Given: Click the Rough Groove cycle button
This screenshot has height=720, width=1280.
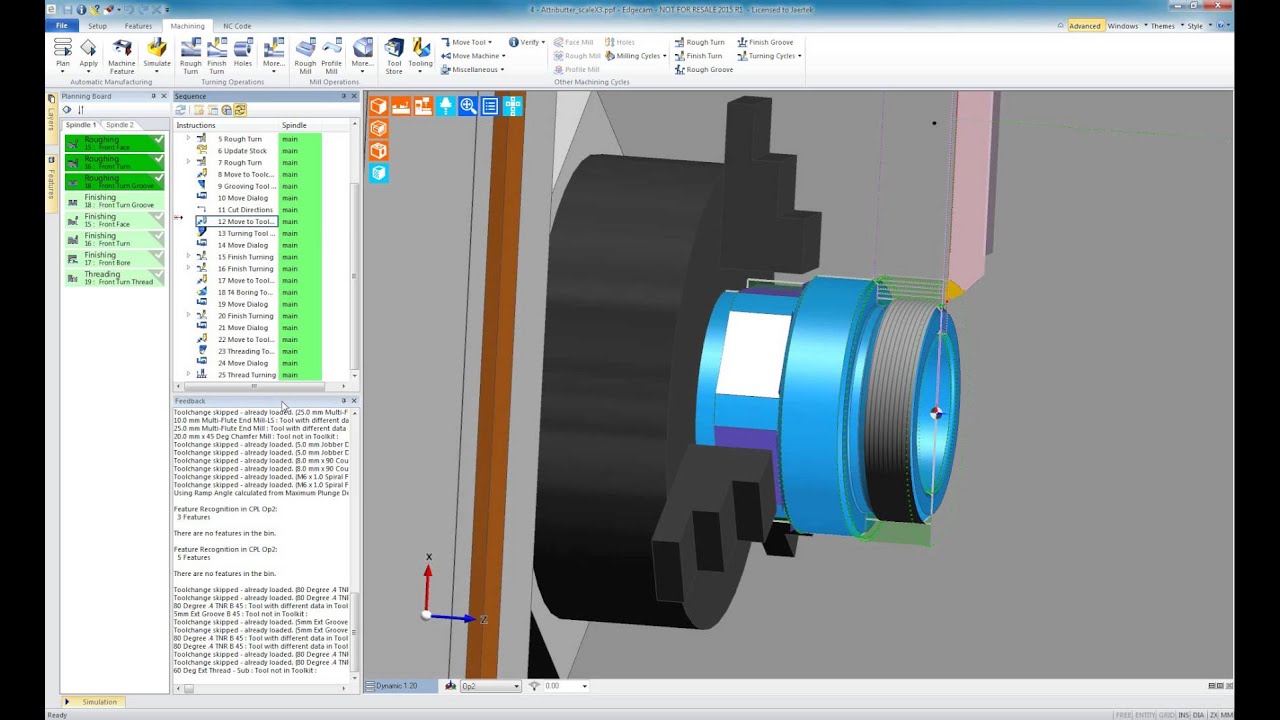Looking at the screenshot, I should tap(704, 69).
